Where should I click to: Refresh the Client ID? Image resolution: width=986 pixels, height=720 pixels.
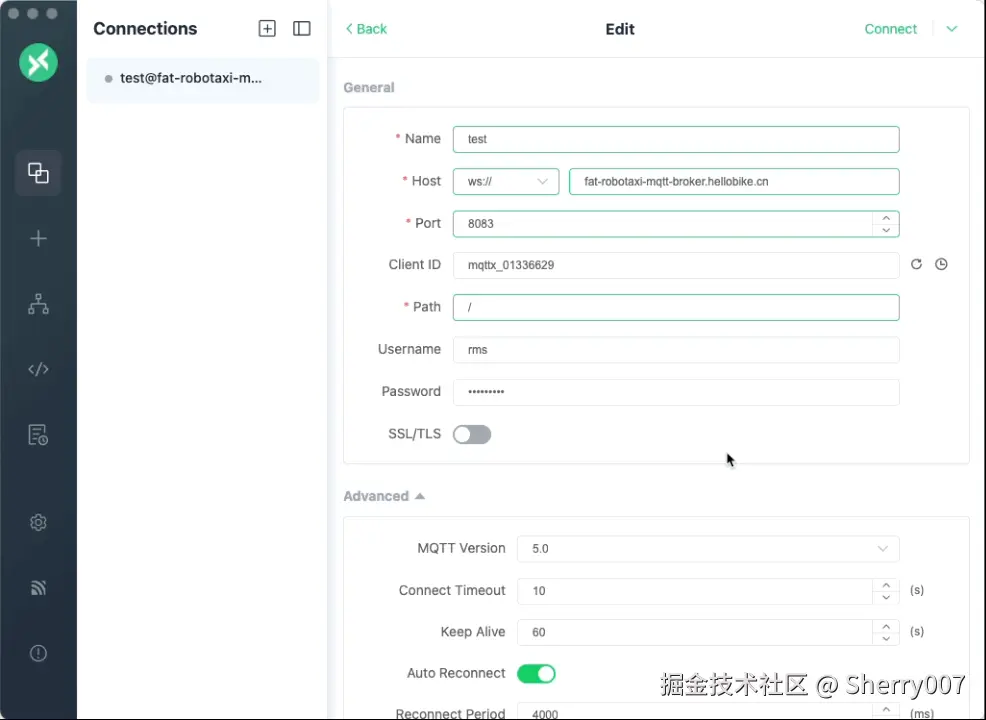click(x=916, y=264)
